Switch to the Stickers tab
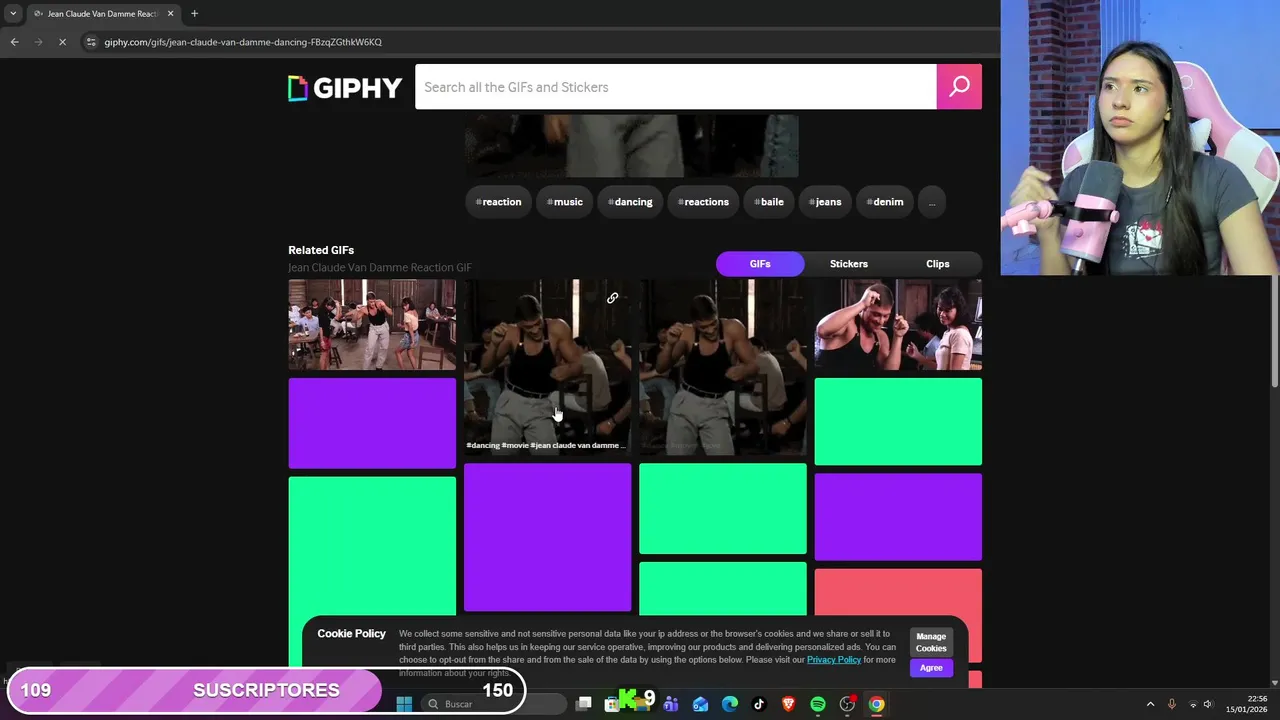The image size is (1280, 720). [849, 264]
